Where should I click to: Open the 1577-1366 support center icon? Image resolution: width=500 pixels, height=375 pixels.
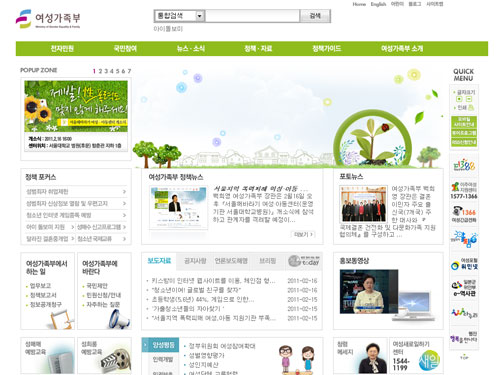(x=464, y=191)
